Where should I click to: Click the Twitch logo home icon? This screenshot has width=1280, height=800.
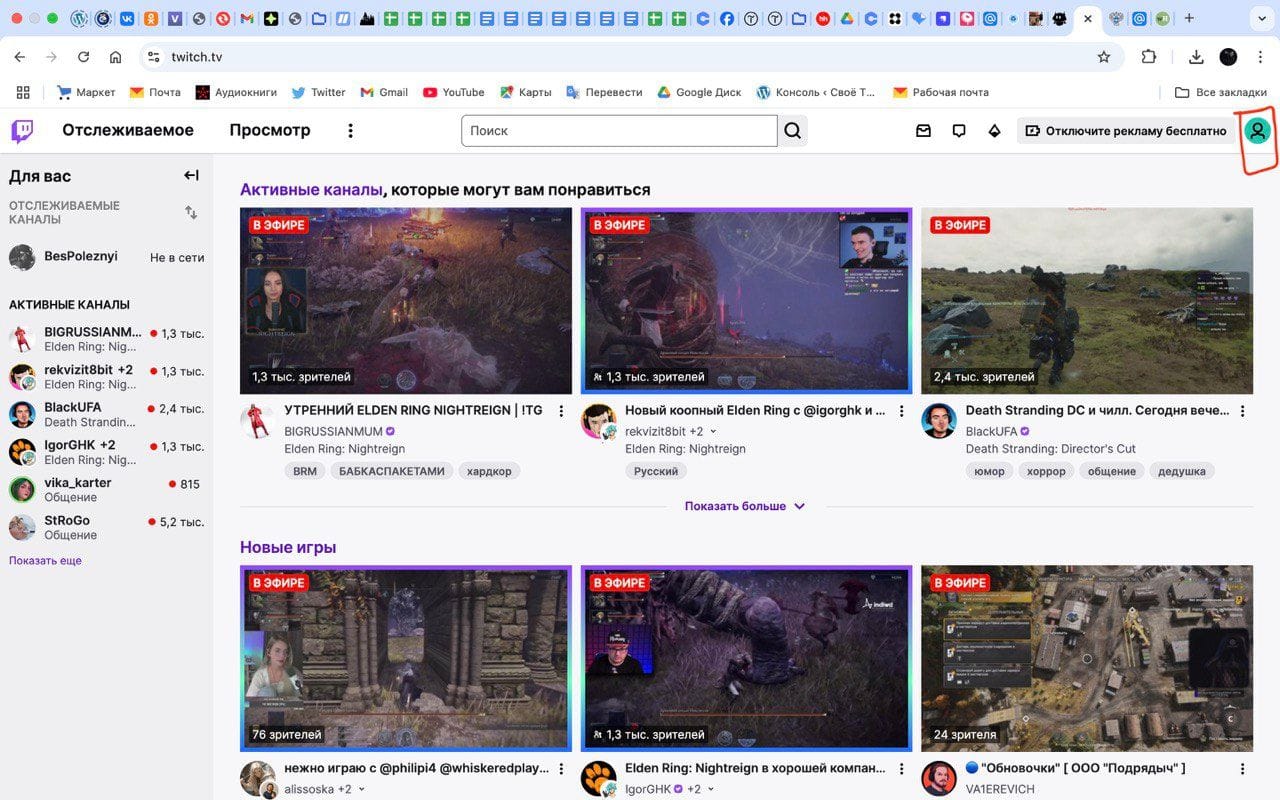[x=22, y=131]
